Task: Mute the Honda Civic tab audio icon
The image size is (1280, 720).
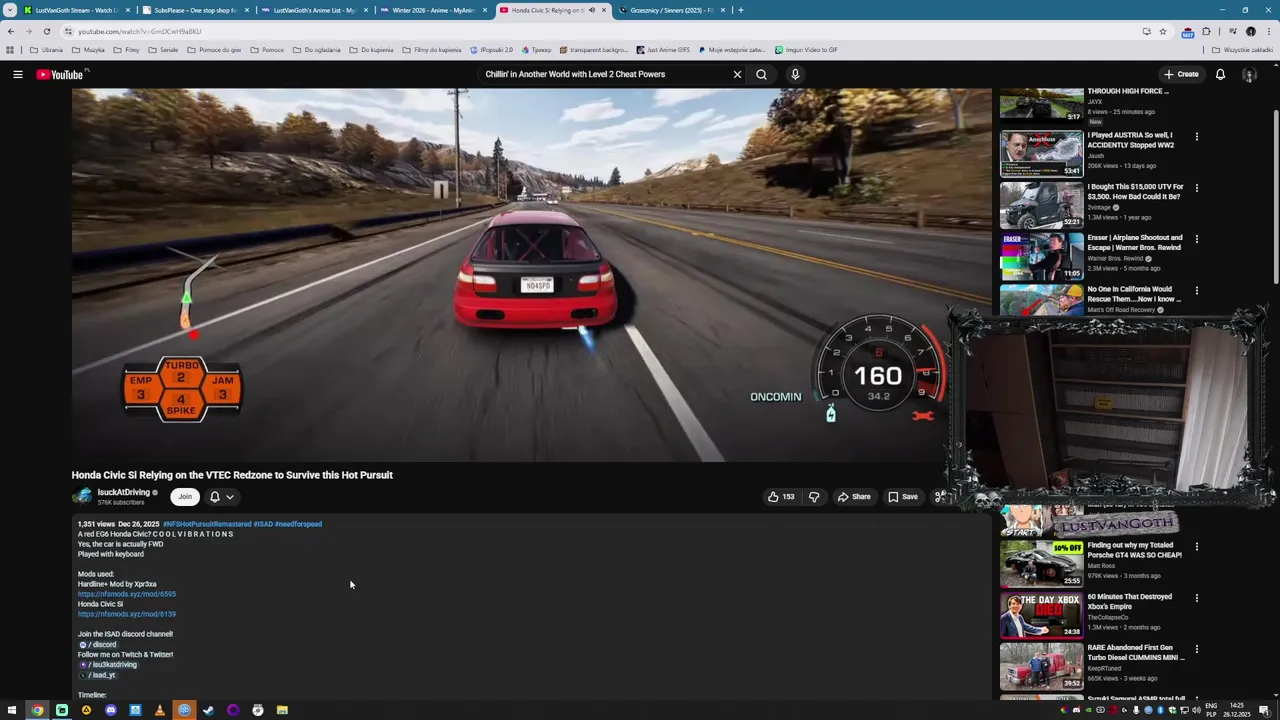Action: (591, 10)
